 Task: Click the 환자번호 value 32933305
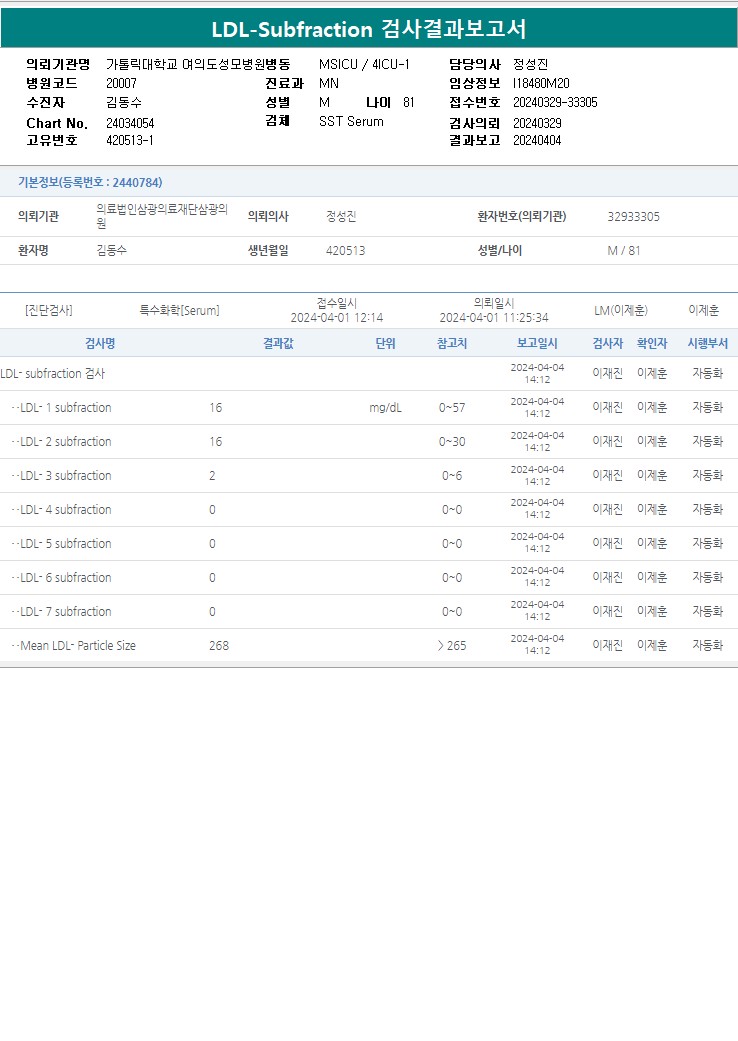pos(633,217)
